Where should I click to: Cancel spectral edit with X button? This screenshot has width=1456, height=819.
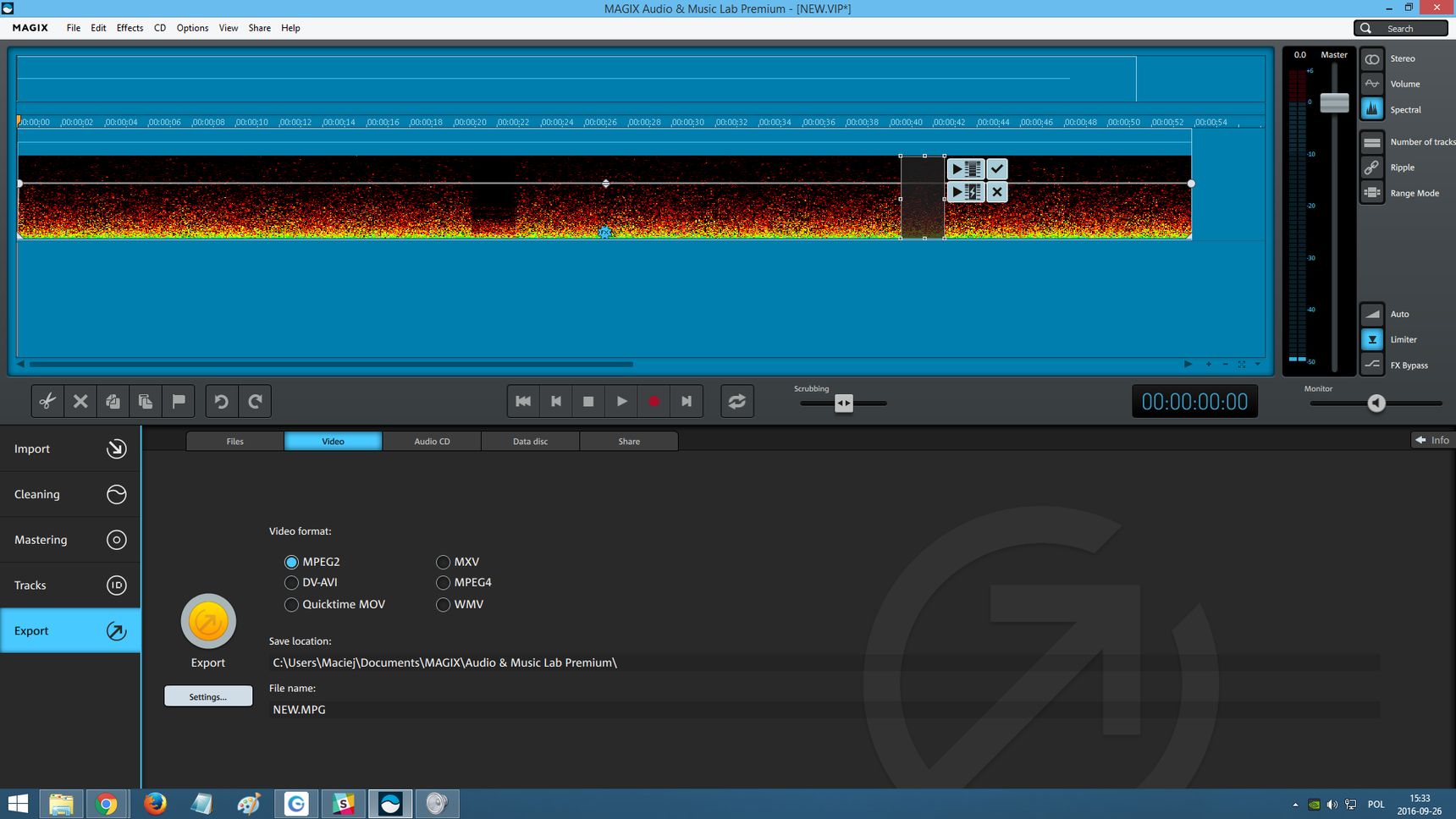[x=997, y=192]
